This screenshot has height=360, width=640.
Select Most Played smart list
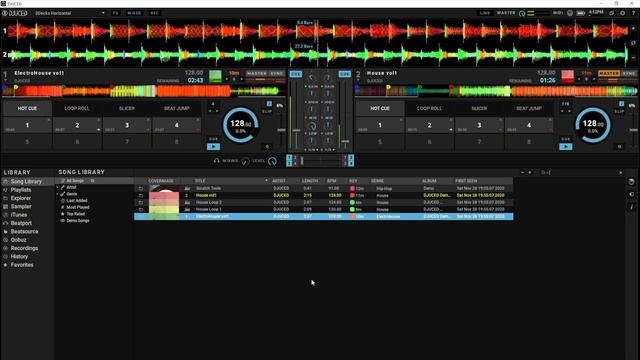(78, 207)
